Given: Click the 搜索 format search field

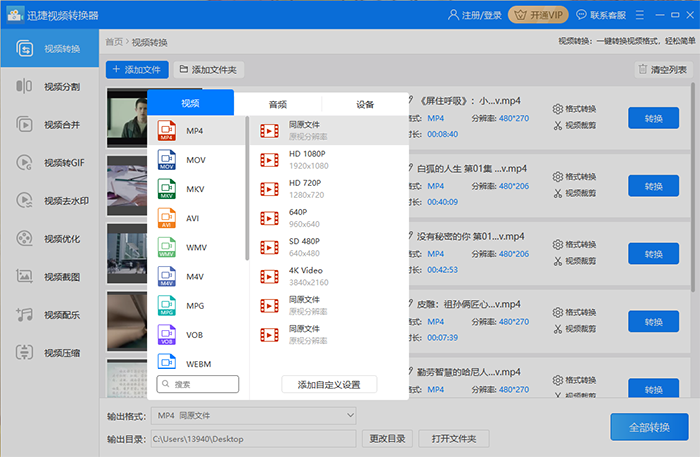Looking at the screenshot, I should [198, 384].
